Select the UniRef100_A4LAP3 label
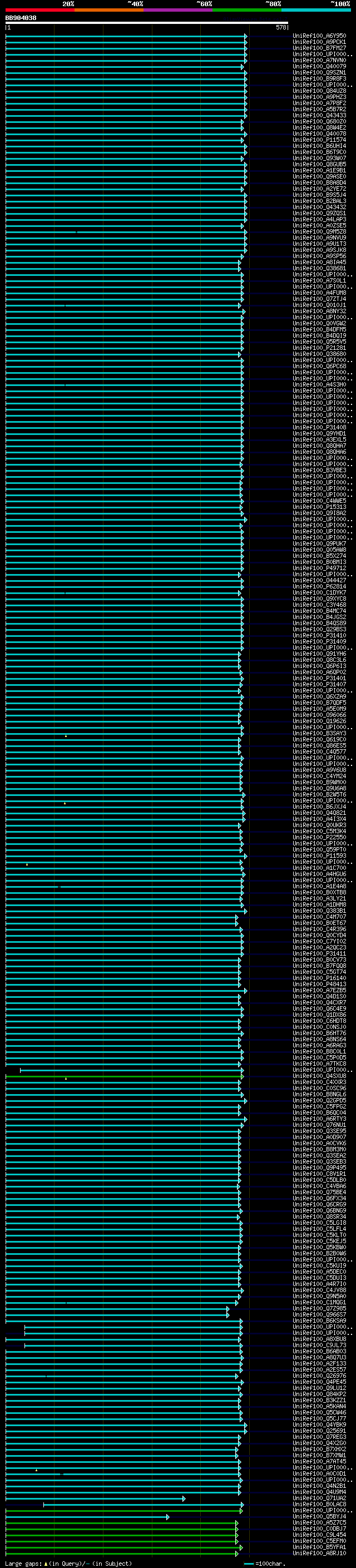The image size is (356, 1568). (x=319, y=219)
